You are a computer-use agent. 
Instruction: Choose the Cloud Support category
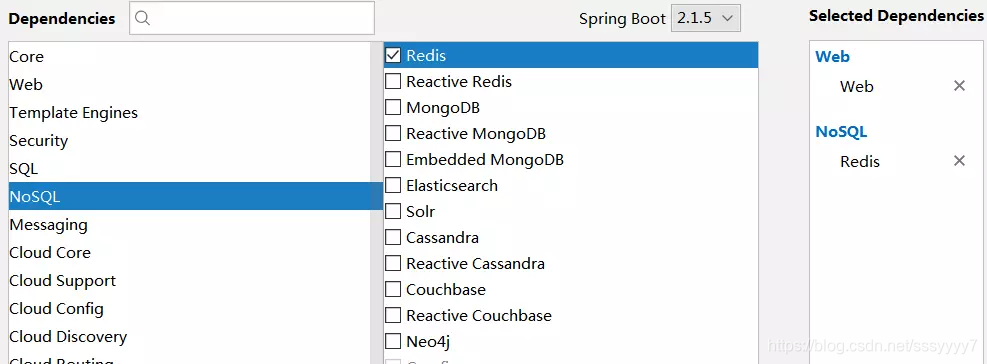189,281
